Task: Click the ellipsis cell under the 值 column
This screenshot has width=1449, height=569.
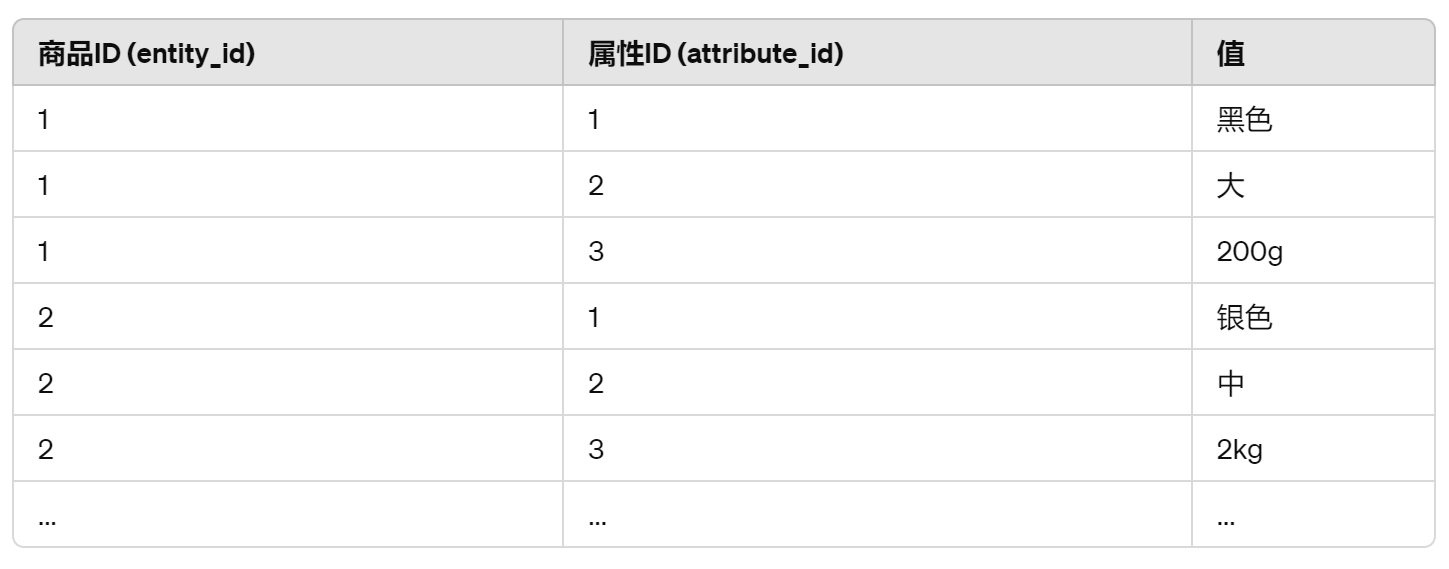Action: [1226, 518]
